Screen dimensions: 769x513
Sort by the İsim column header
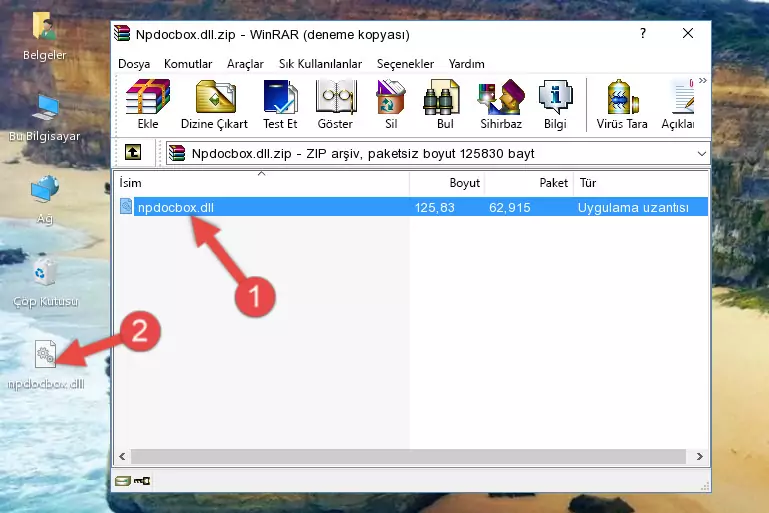tap(262, 183)
